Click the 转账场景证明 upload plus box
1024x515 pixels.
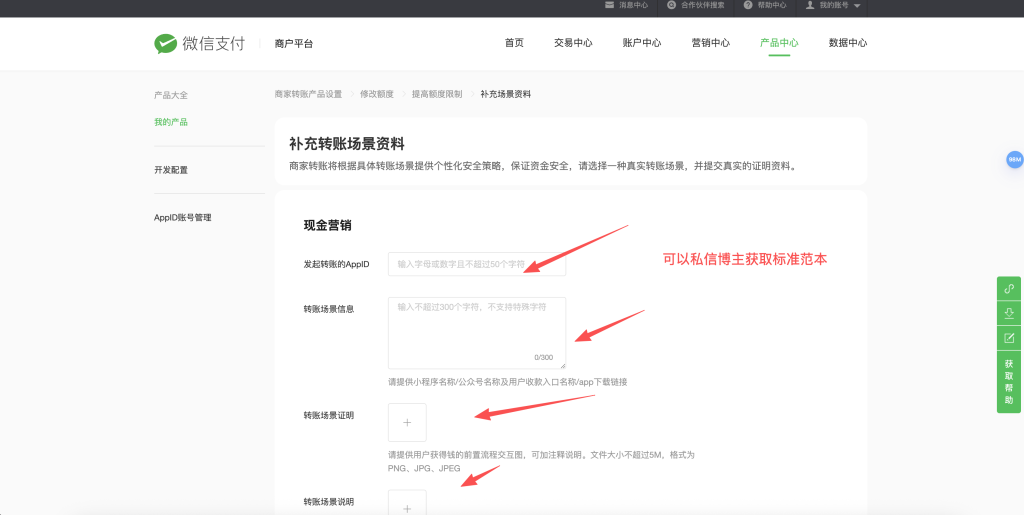pos(407,422)
